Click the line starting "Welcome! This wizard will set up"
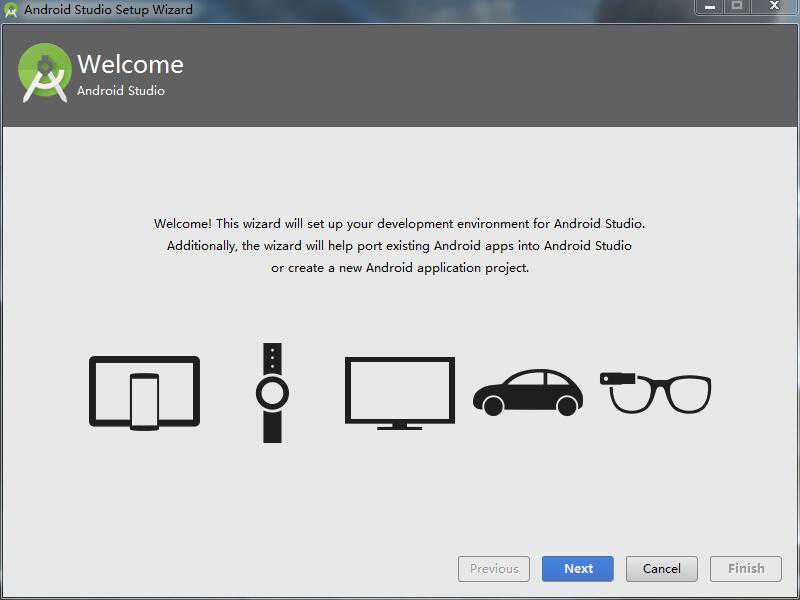Screen dimensions: 800x600 [399, 224]
